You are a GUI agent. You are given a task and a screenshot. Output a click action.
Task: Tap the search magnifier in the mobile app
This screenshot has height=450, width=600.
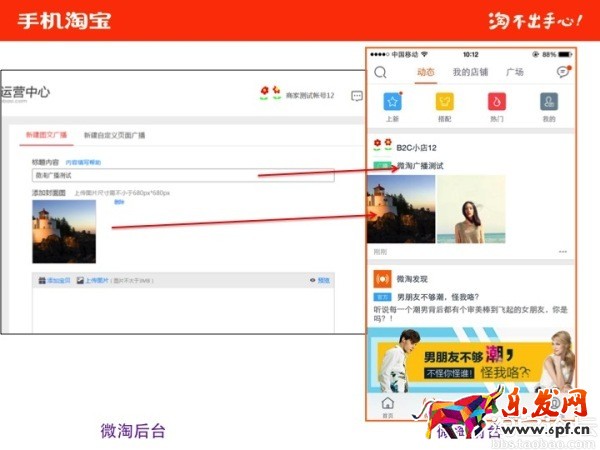point(380,72)
